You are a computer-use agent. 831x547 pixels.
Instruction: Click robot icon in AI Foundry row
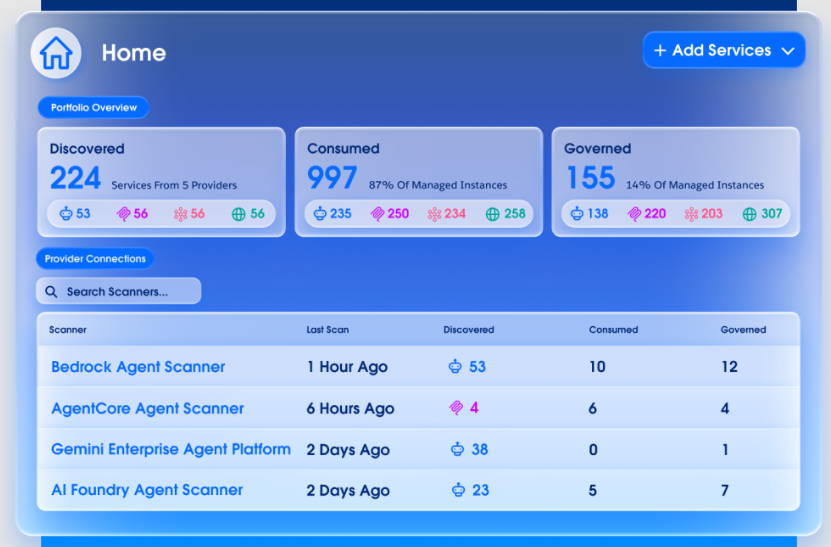(458, 490)
